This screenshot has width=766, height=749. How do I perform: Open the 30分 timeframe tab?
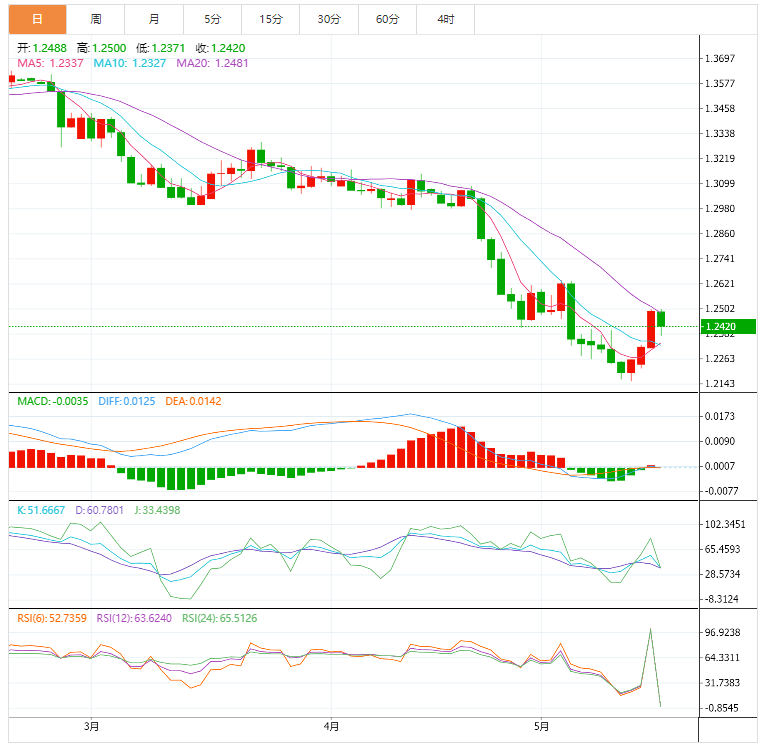pyautogui.click(x=329, y=19)
